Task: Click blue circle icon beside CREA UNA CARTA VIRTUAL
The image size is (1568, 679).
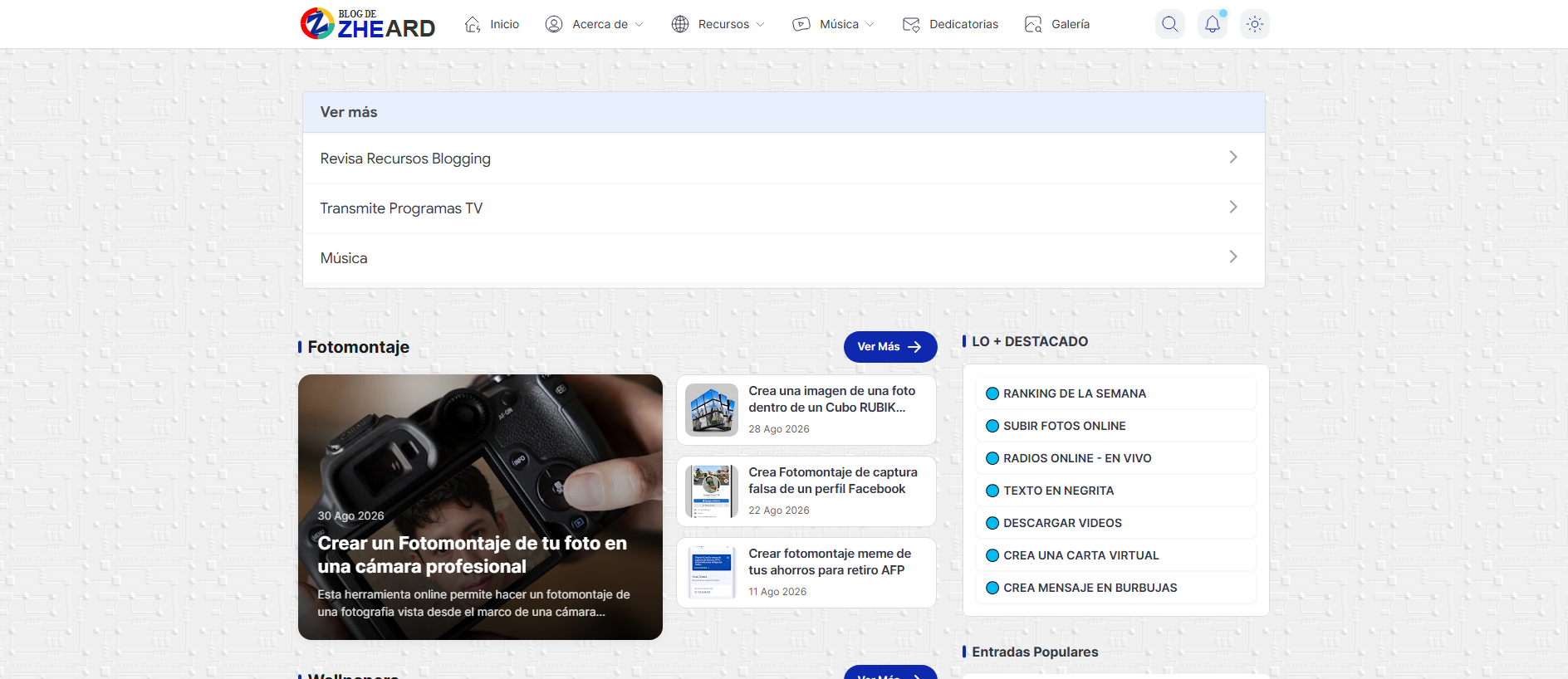Action: [992, 555]
